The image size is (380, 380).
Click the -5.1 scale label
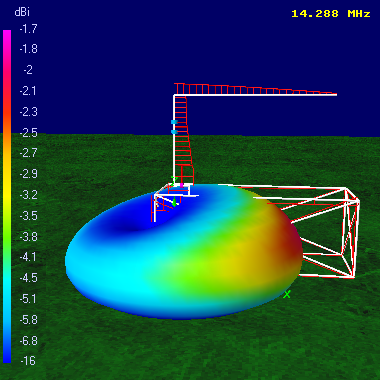point(28,299)
